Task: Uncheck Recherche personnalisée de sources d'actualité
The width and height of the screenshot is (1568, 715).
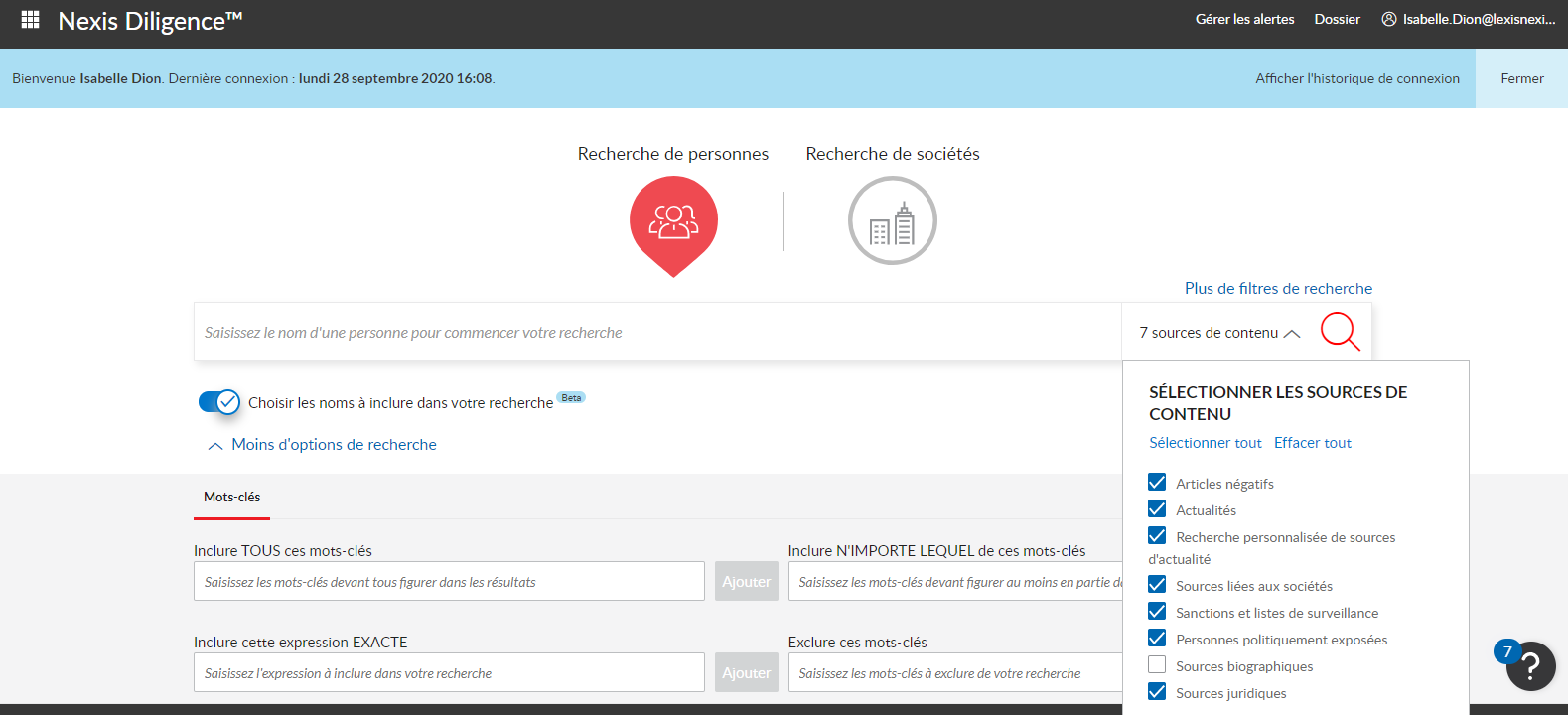Action: click(1157, 536)
